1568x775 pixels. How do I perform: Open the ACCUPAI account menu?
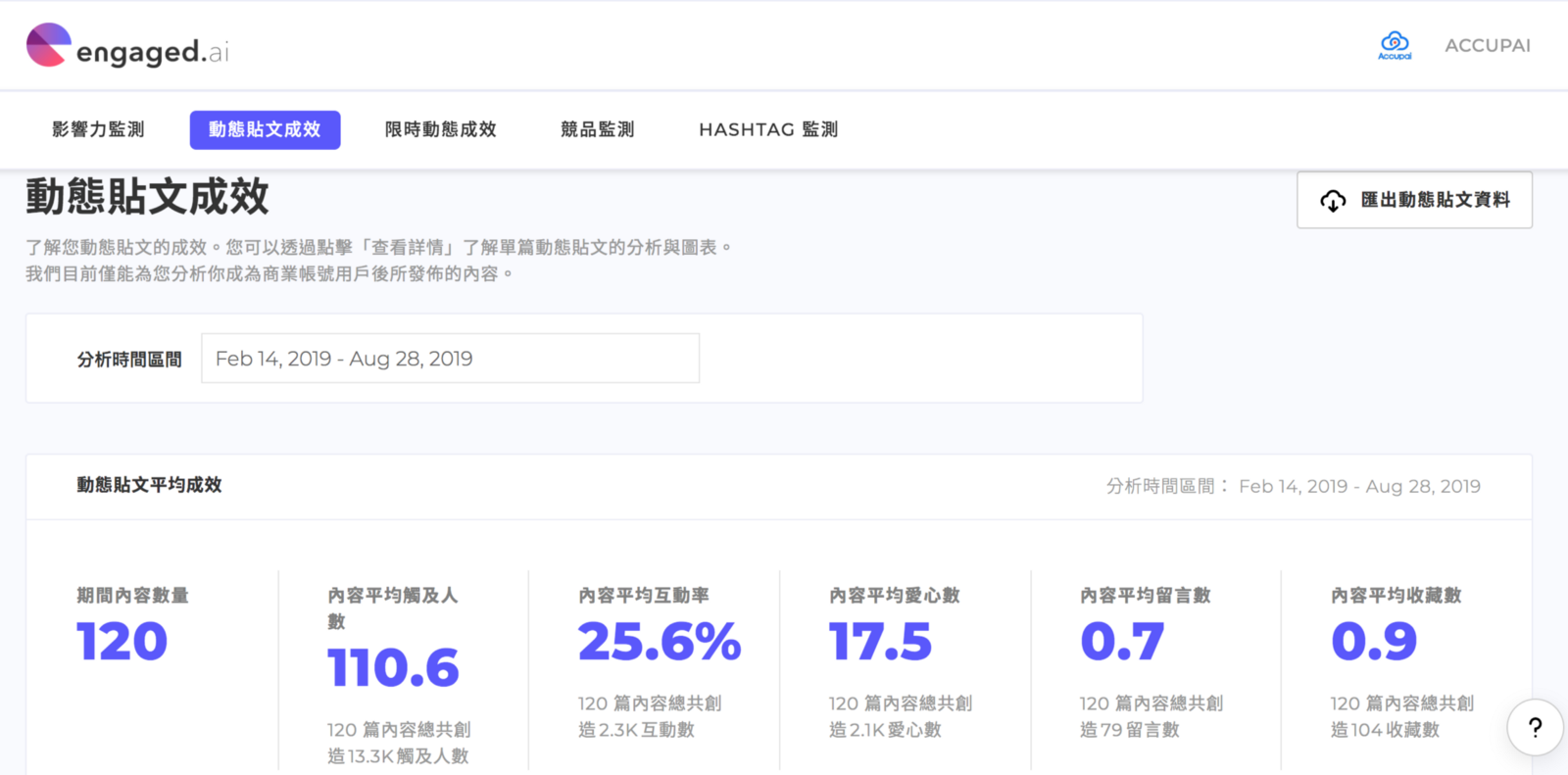(x=1487, y=45)
